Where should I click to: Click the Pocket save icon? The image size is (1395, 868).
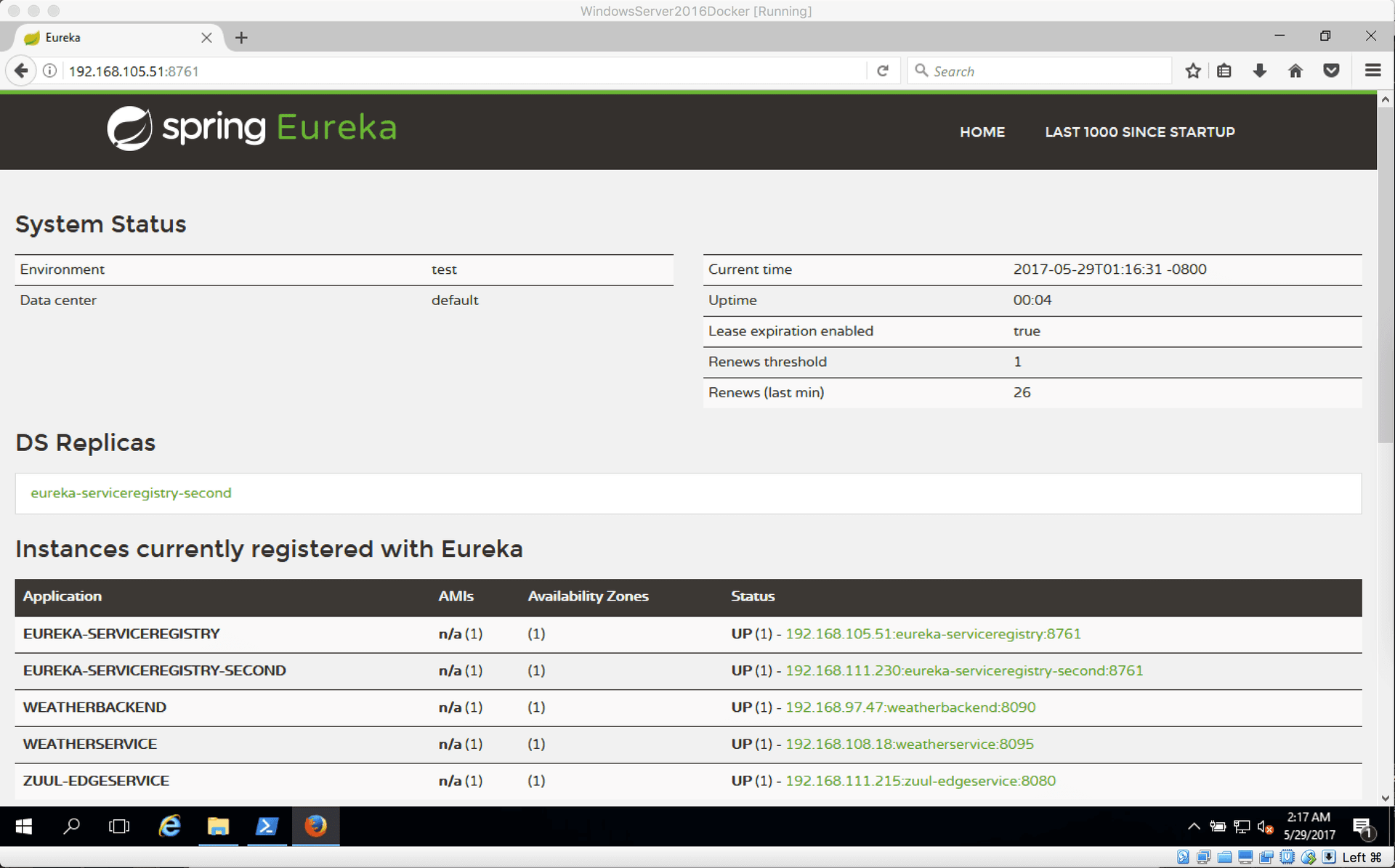pyautogui.click(x=1331, y=71)
